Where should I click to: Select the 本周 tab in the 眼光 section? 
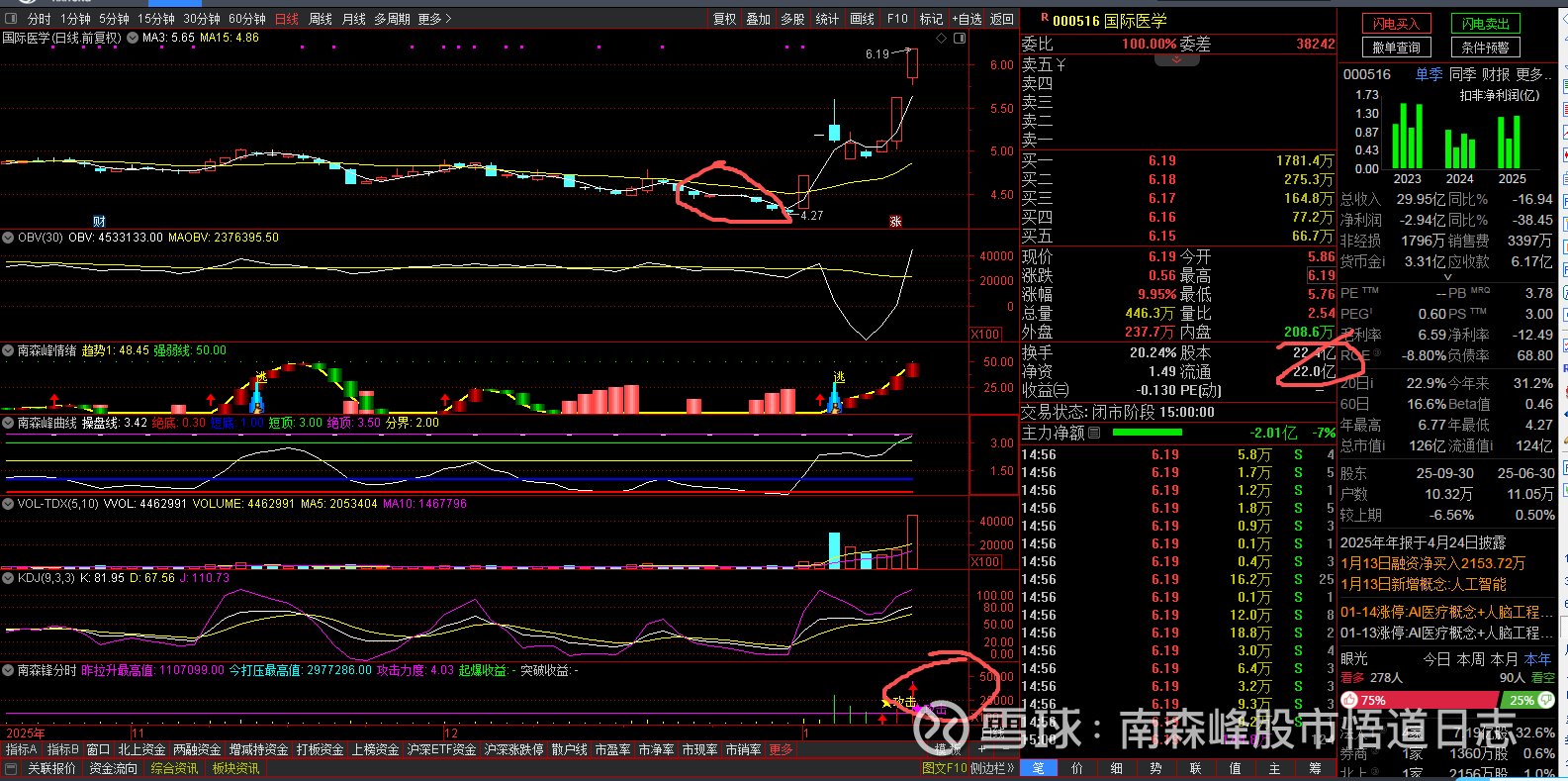point(1471,658)
